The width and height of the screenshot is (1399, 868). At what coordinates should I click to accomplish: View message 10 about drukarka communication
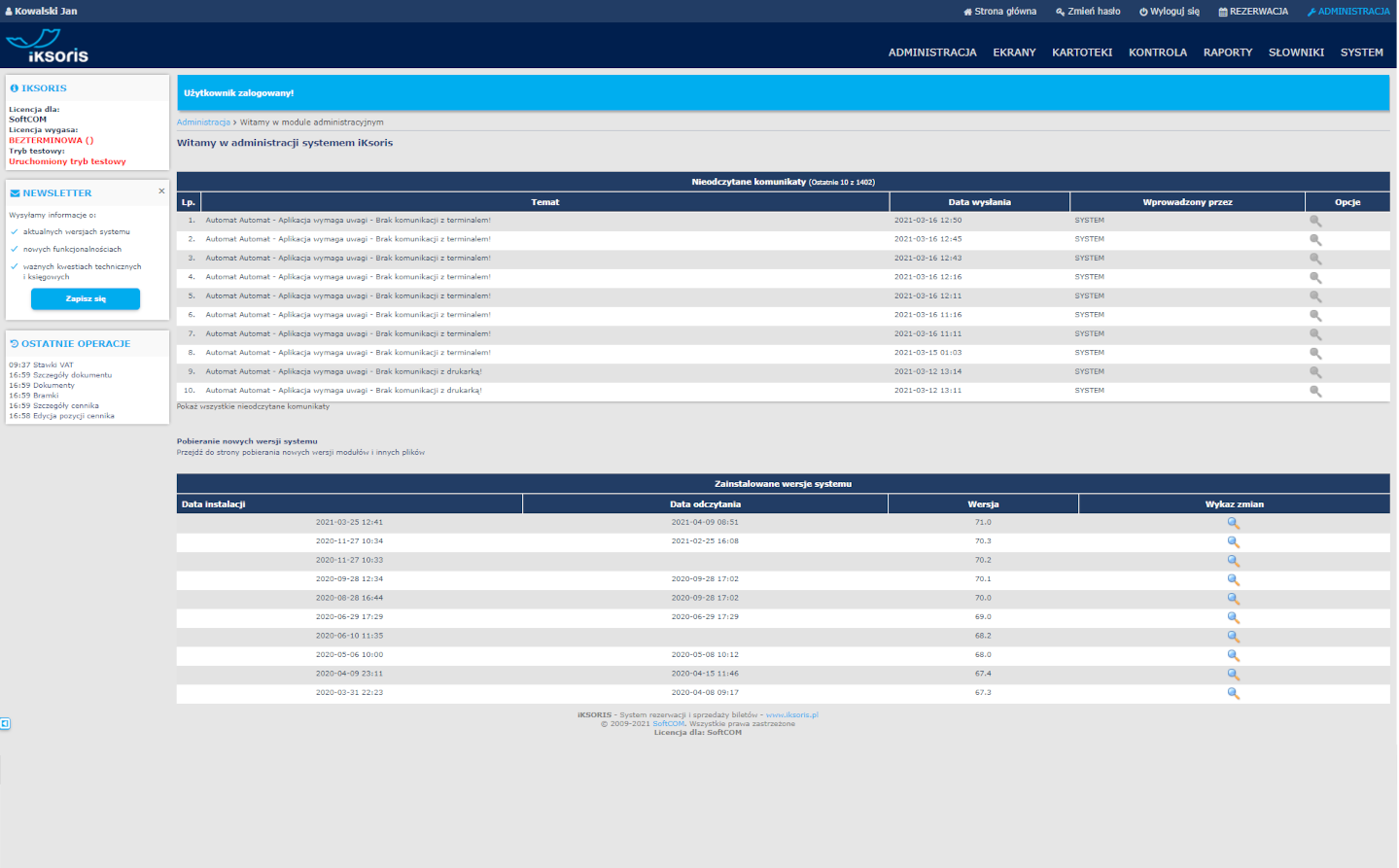pyautogui.click(x=1315, y=391)
